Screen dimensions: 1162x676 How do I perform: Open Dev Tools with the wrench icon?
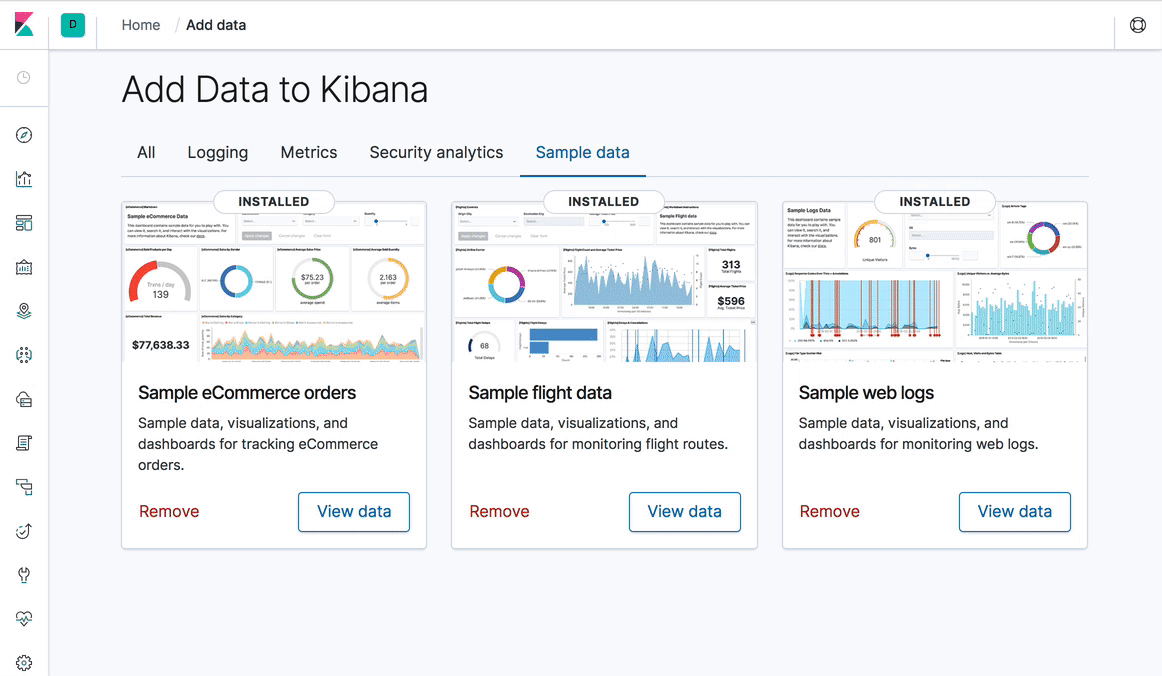pyautogui.click(x=24, y=574)
